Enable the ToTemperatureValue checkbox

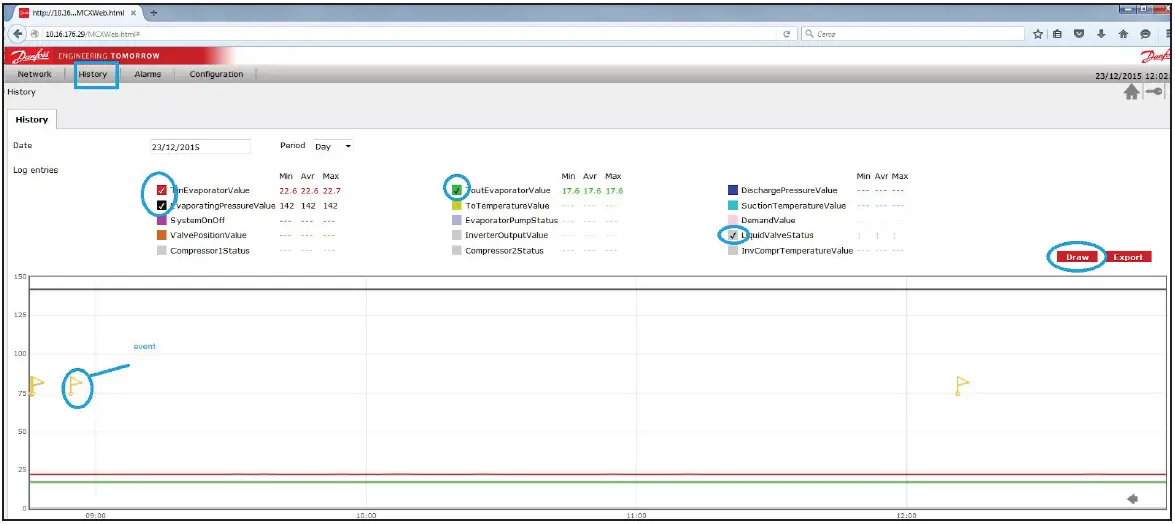pos(456,205)
